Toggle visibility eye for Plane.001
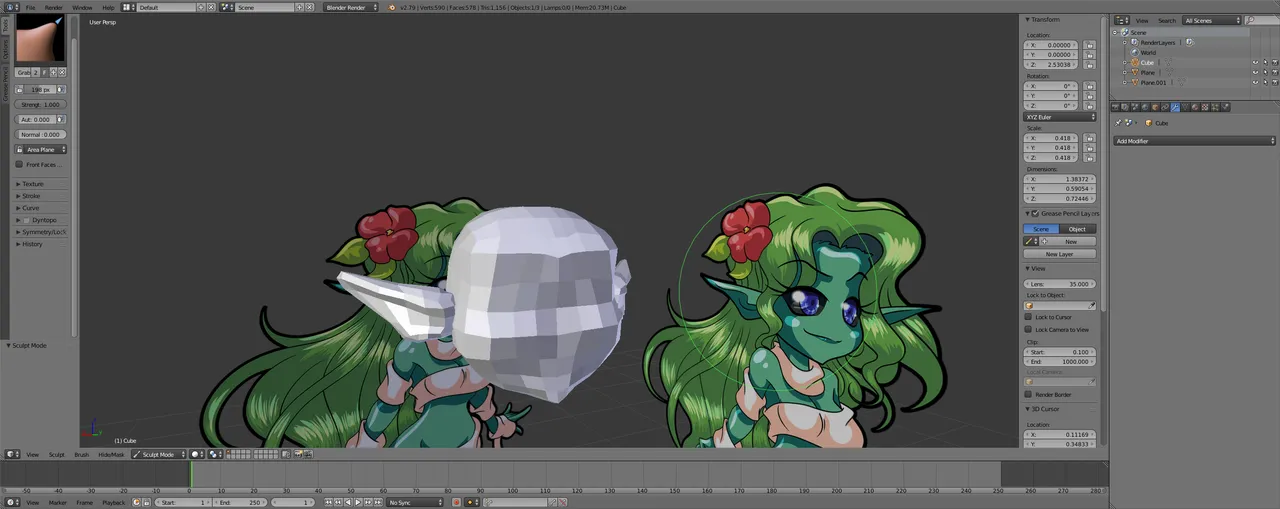1280x509 pixels. tap(1255, 82)
